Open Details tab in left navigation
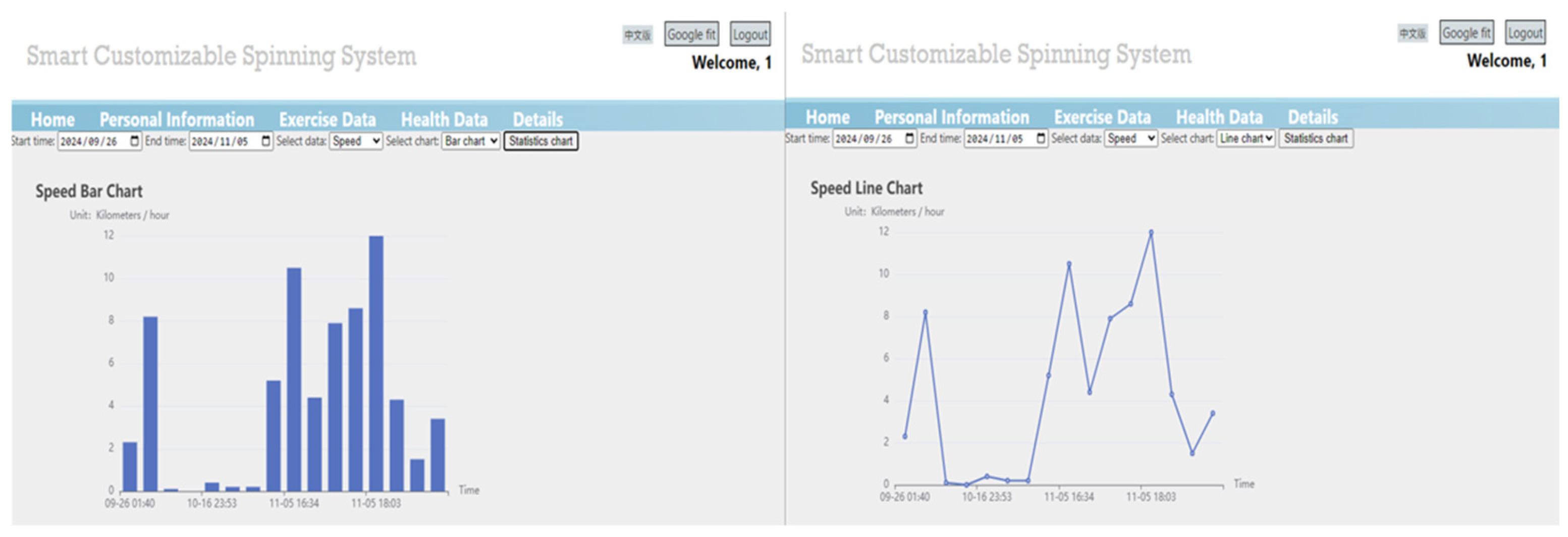The image size is (1568, 537). [x=537, y=119]
